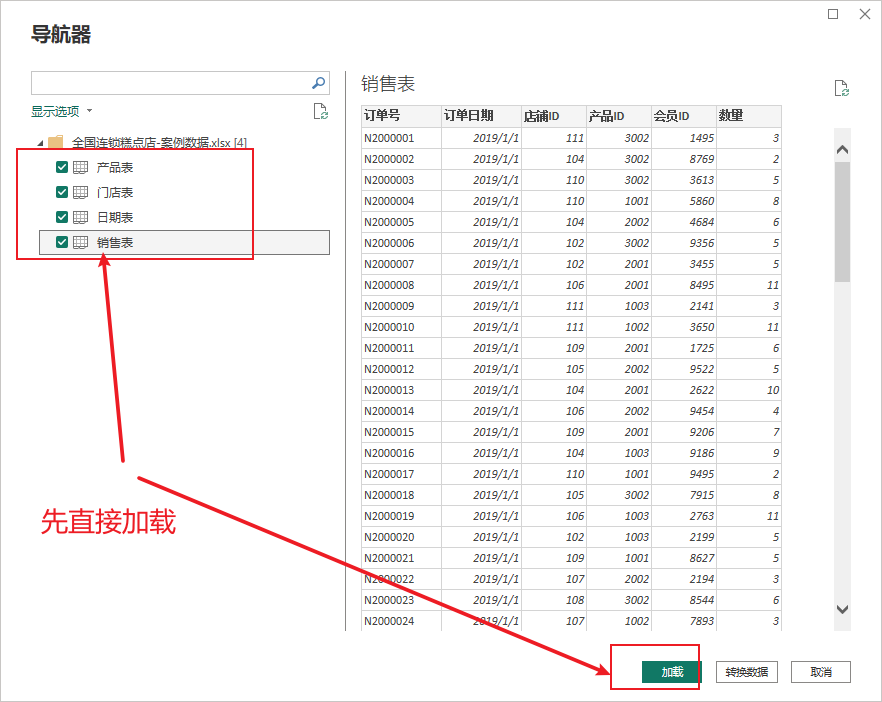882x702 pixels.
Task: Click the 会员ID column header
Action: pos(684,116)
